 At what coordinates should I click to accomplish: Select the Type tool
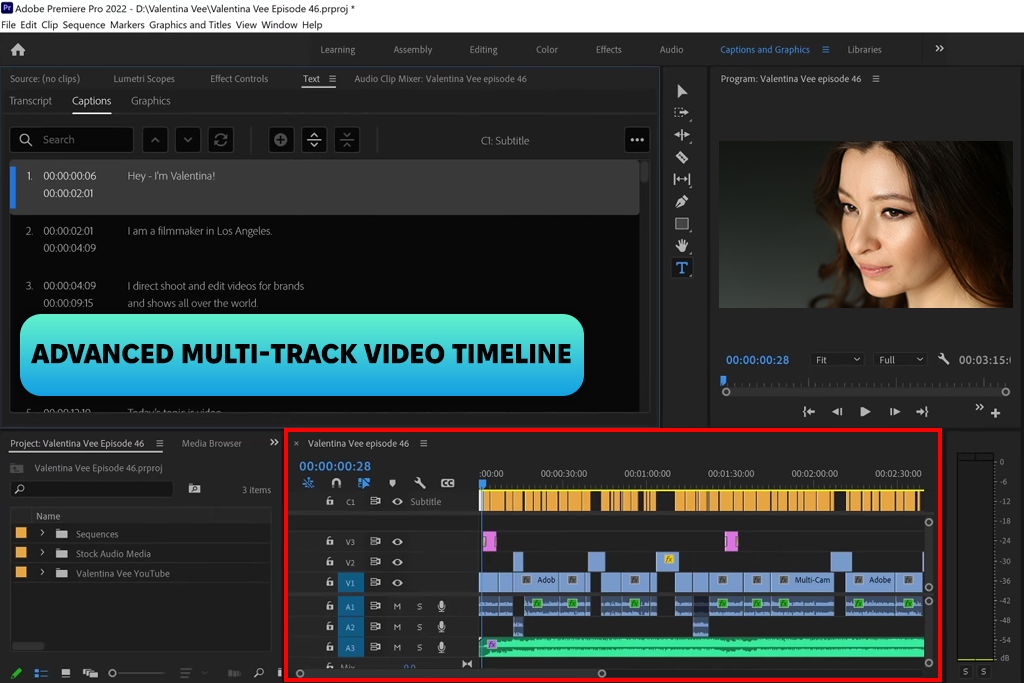[682, 268]
